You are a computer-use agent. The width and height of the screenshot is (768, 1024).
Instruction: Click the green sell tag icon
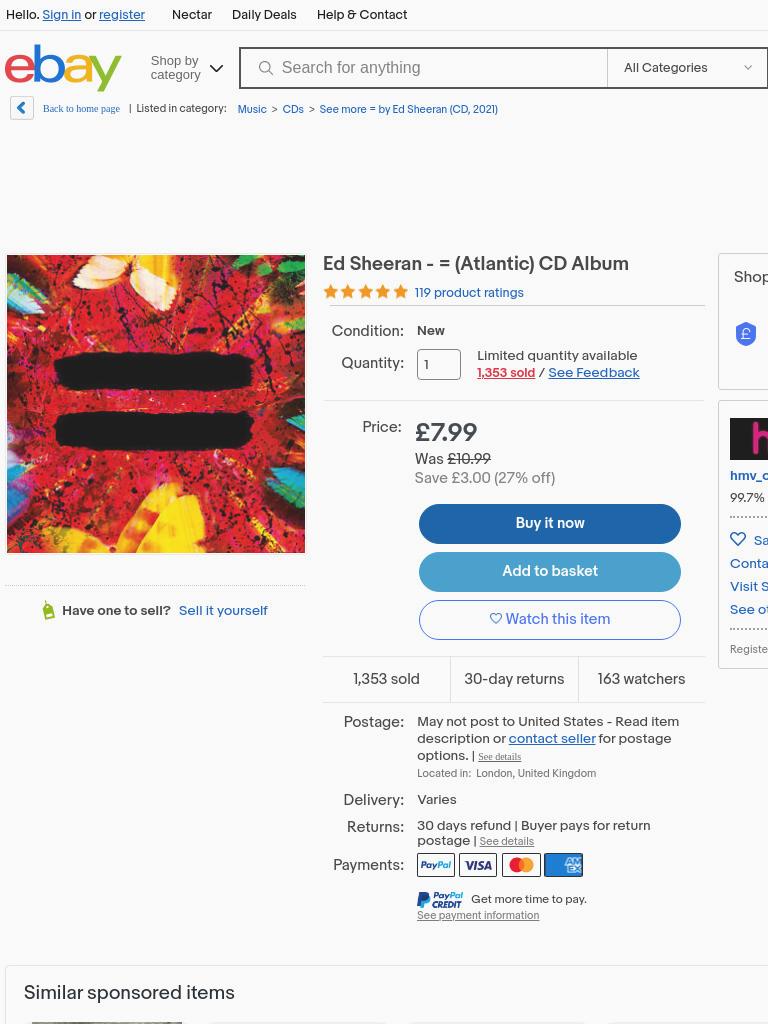click(48, 610)
